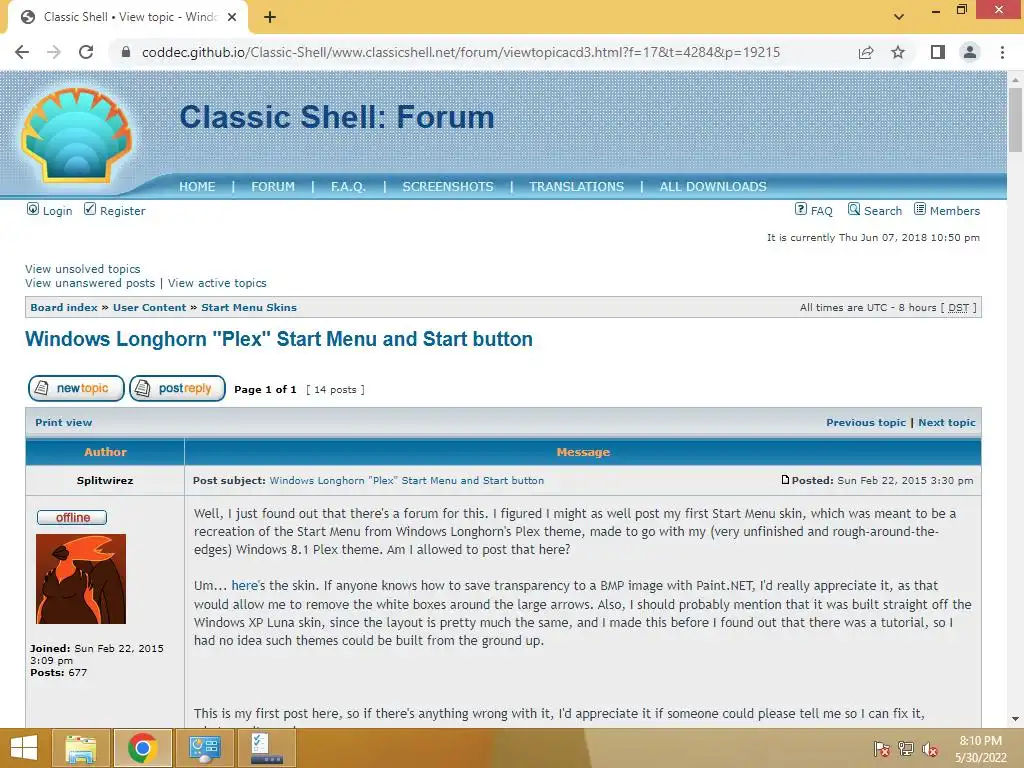Image resolution: width=1024 pixels, height=768 pixels.
Task: Click the 'here' skin download link
Action: (244, 586)
